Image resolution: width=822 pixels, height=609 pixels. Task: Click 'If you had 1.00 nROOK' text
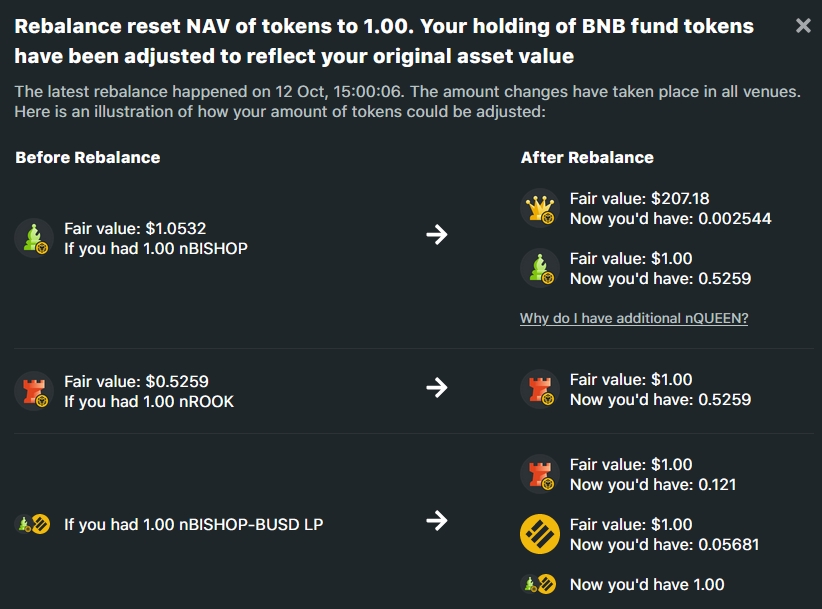point(149,401)
